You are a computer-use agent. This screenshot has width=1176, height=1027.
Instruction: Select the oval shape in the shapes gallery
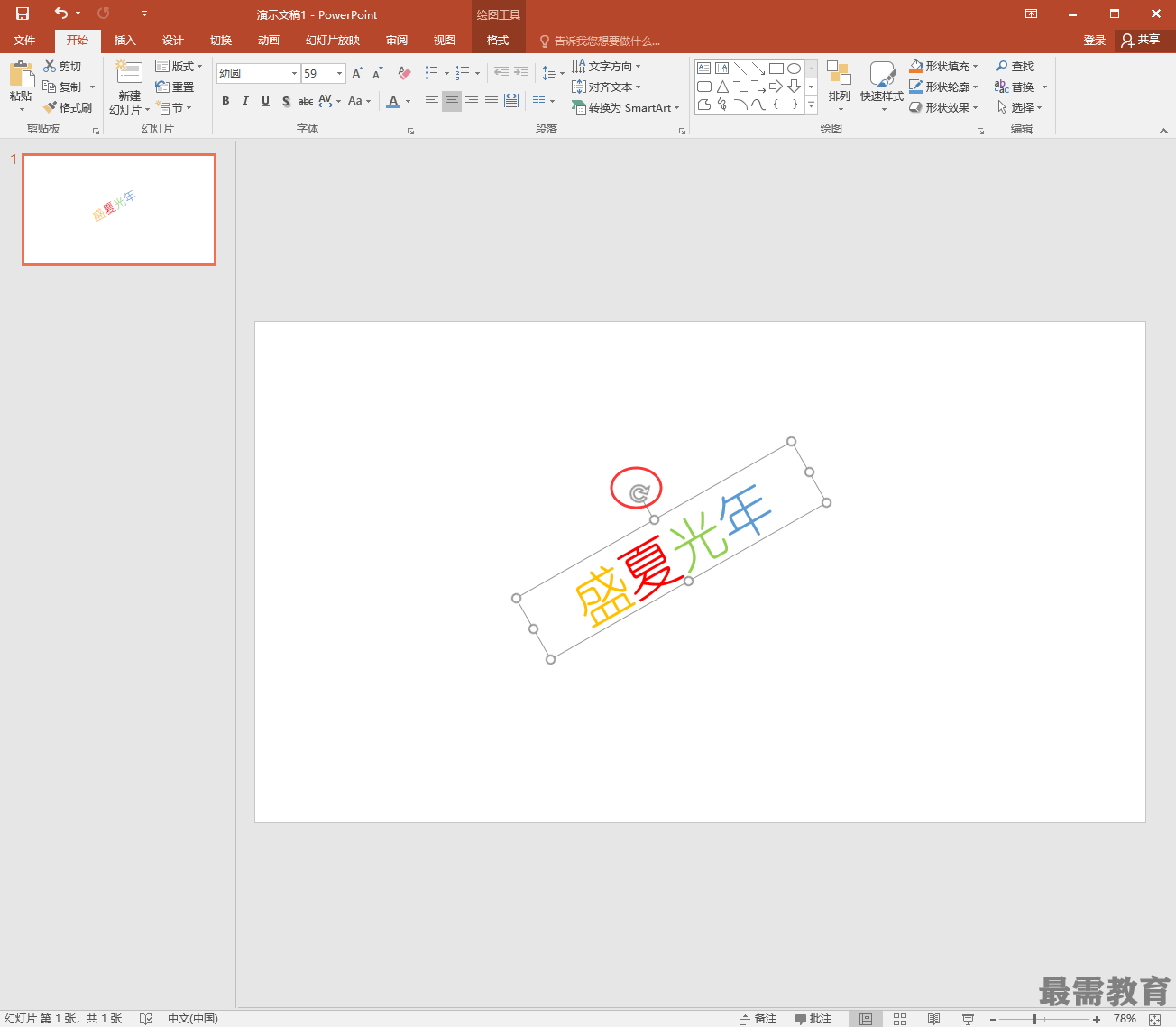coord(794,69)
